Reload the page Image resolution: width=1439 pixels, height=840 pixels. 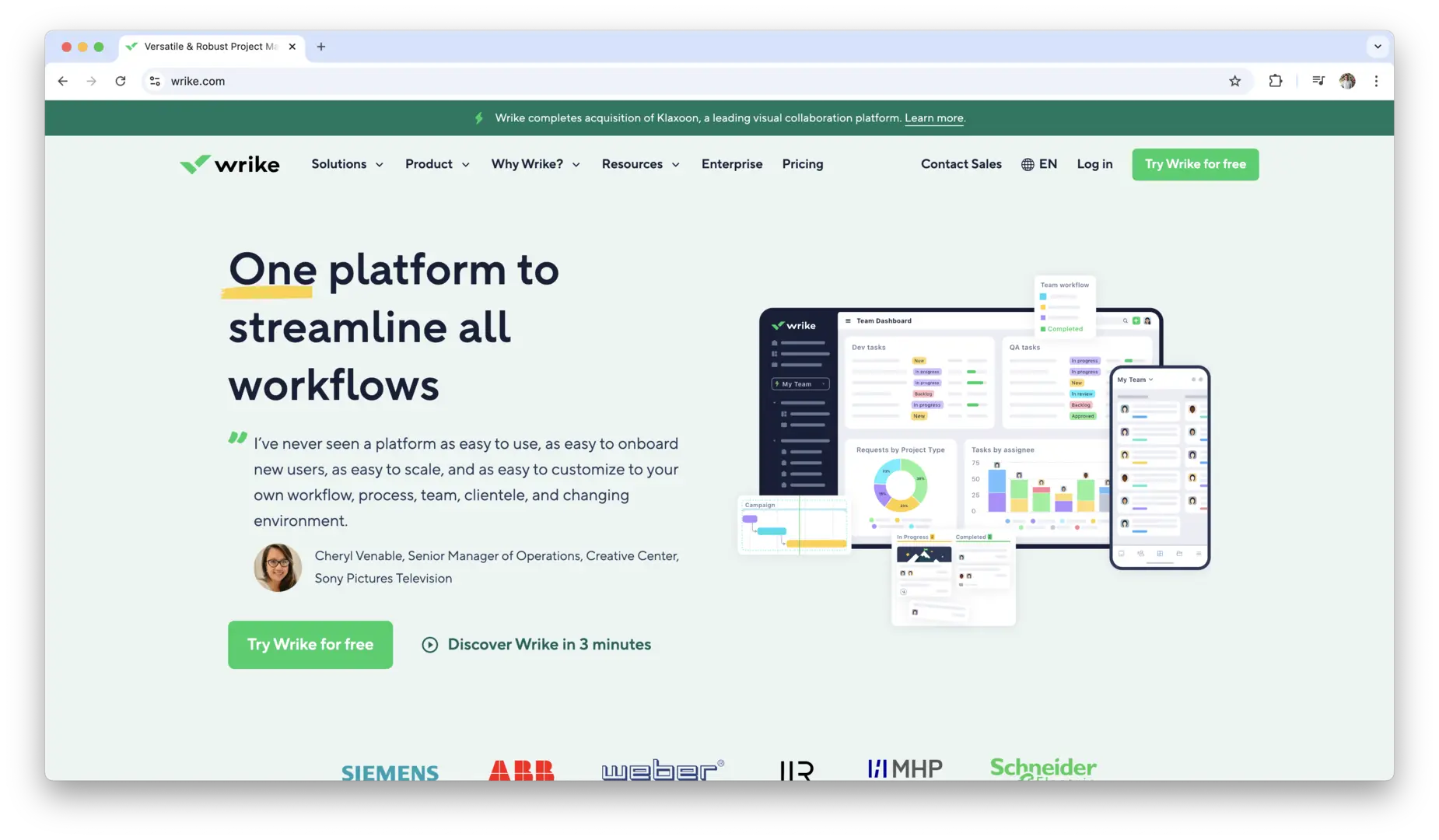[121, 81]
